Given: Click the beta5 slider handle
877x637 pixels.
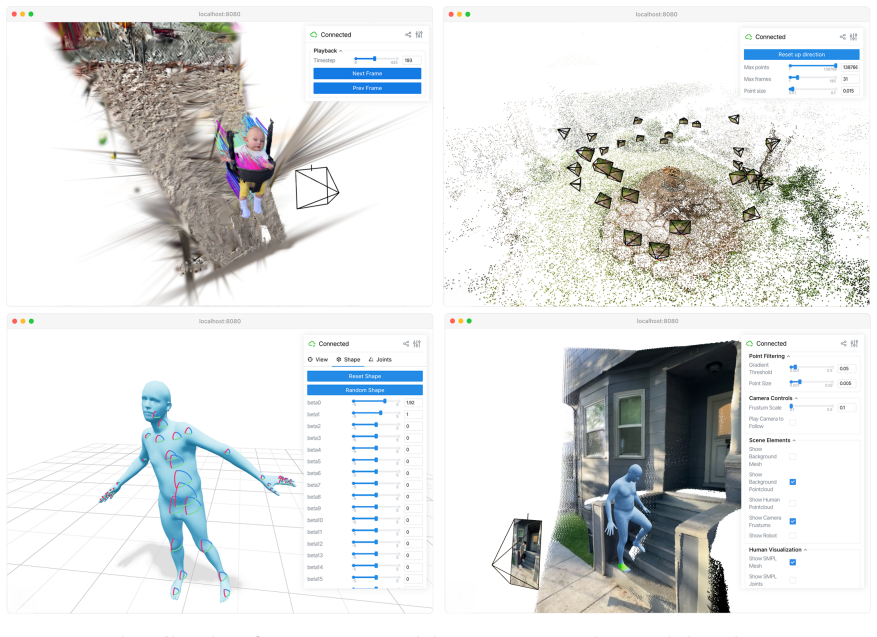Looking at the screenshot, I should click(x=376, y=460).
